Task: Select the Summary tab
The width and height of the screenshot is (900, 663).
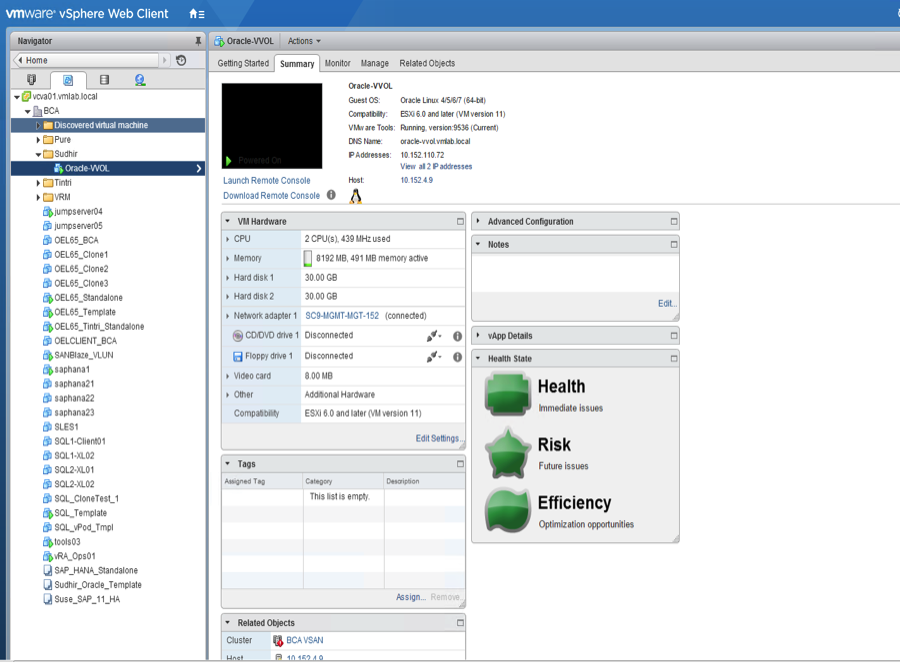Action: pyautogui.click(x=297, y=64)
